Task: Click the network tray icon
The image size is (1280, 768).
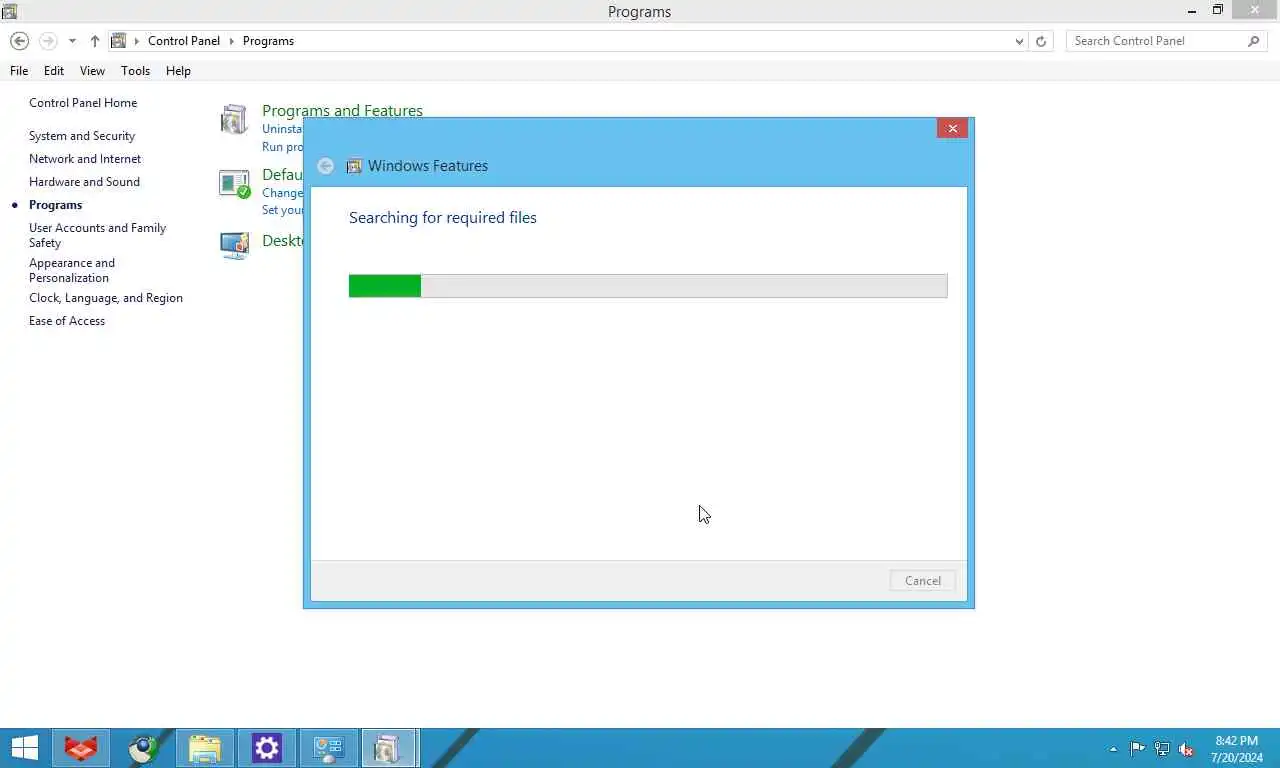Action: point(1162,749)
